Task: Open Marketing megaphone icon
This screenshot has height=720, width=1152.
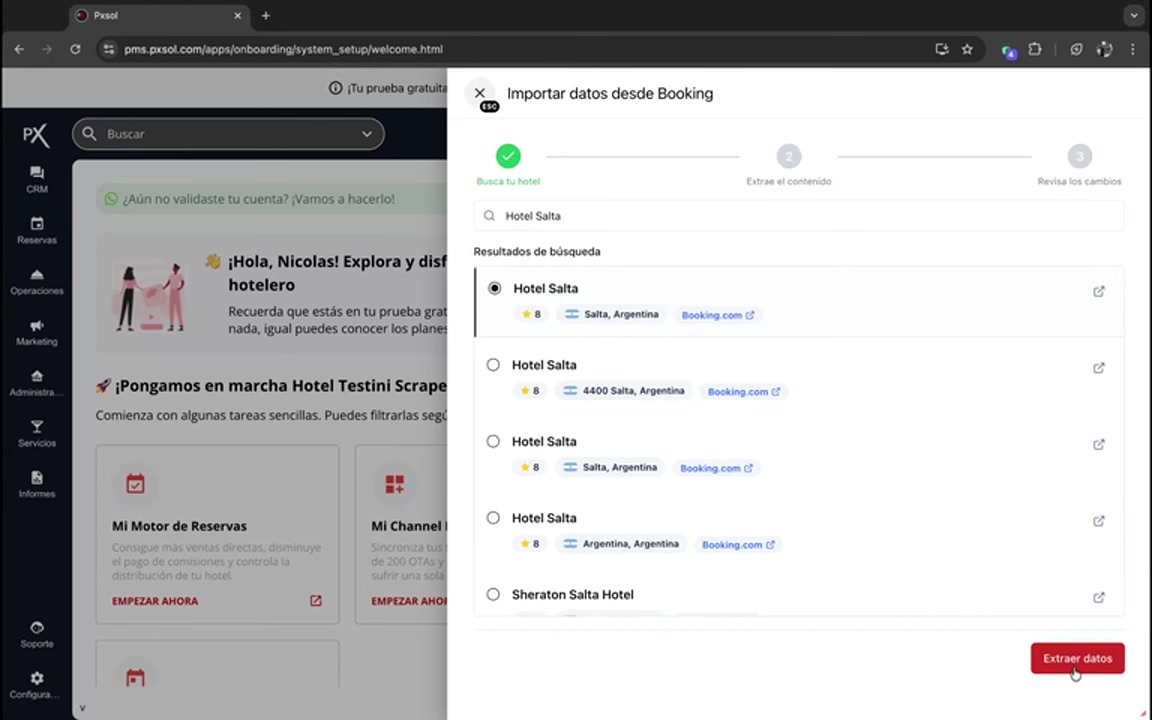Action: (x=37, y=332)
